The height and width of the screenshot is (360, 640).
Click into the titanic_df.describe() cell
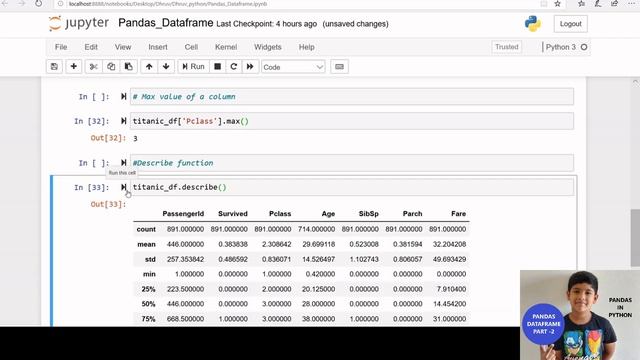tap(352, 187)
